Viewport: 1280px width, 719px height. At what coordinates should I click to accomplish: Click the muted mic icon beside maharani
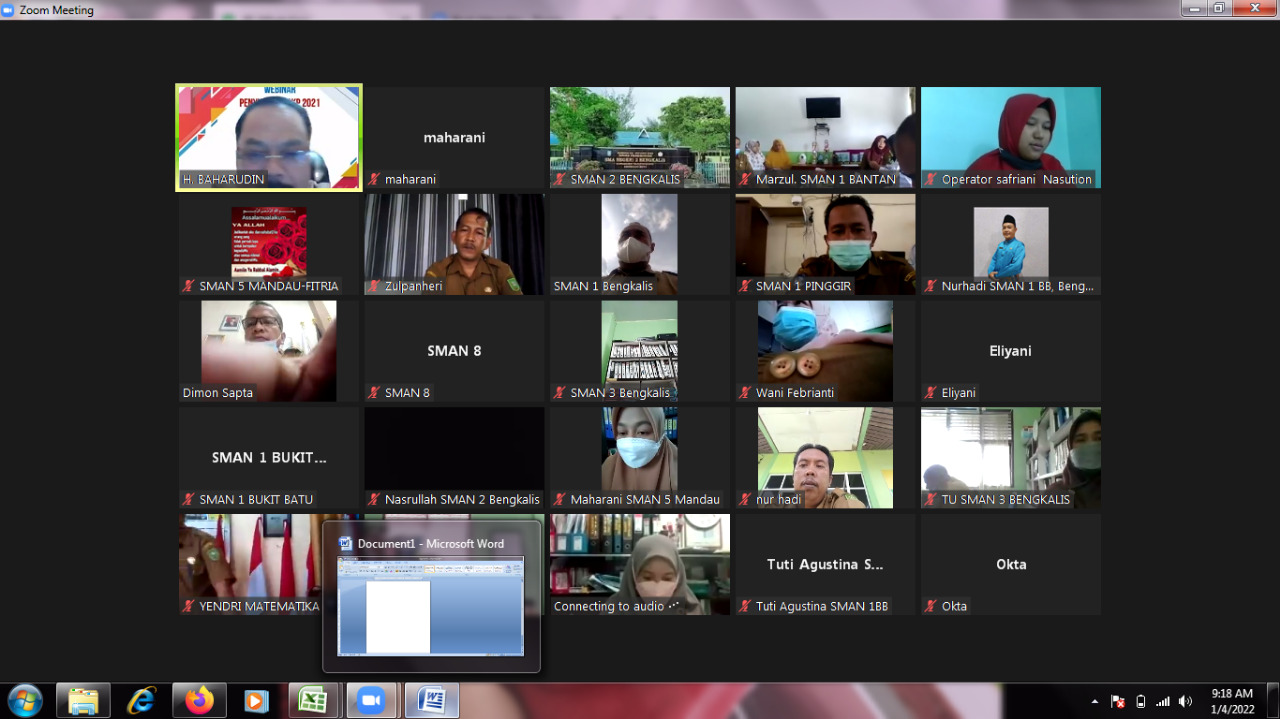[374, 180]
